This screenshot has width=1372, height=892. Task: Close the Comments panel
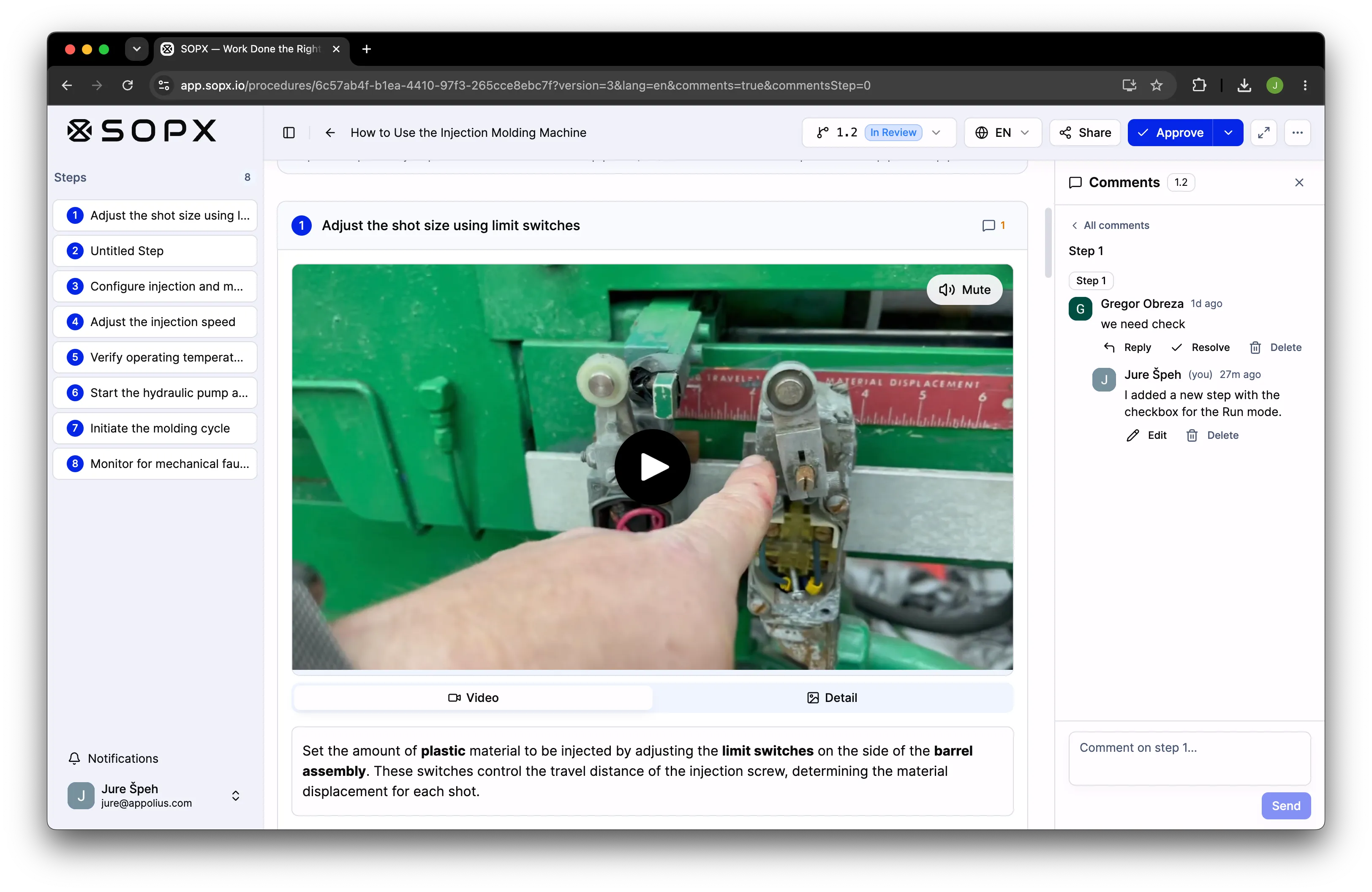(1299, 182)
